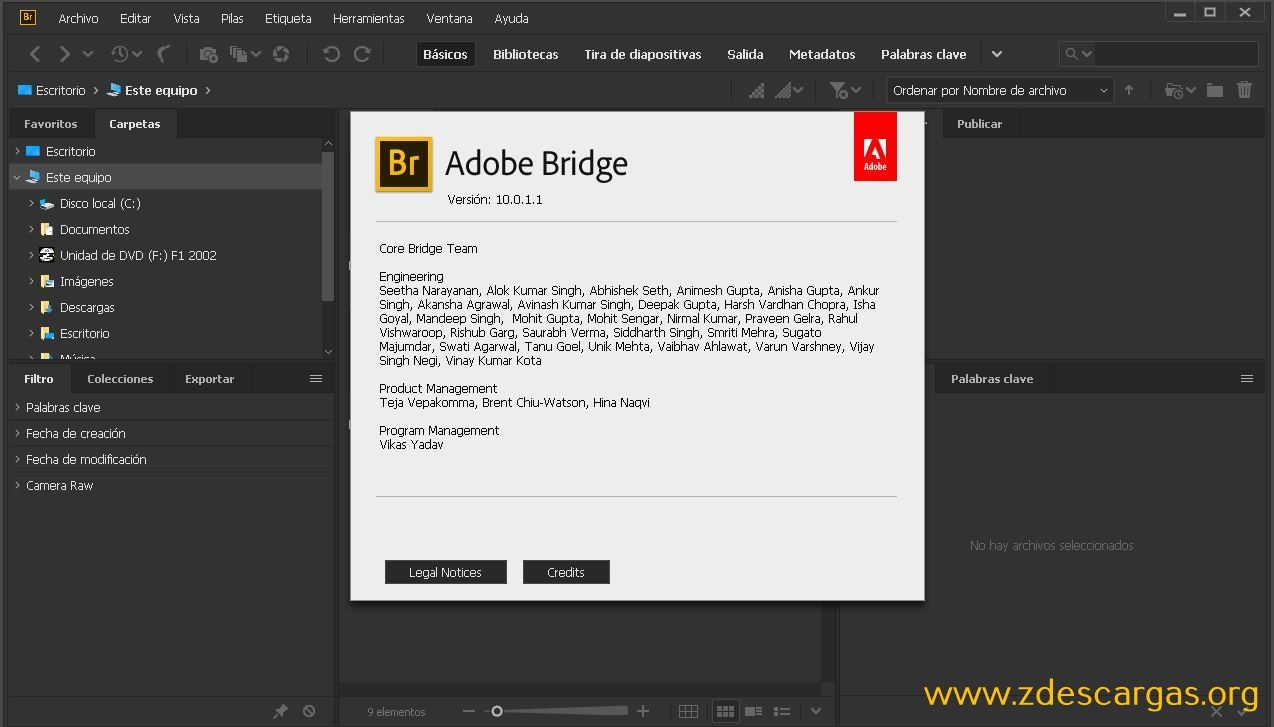Select Documentos folder in tree
This screenshot has height=727, width=1274.
click(x=95, y=229)
